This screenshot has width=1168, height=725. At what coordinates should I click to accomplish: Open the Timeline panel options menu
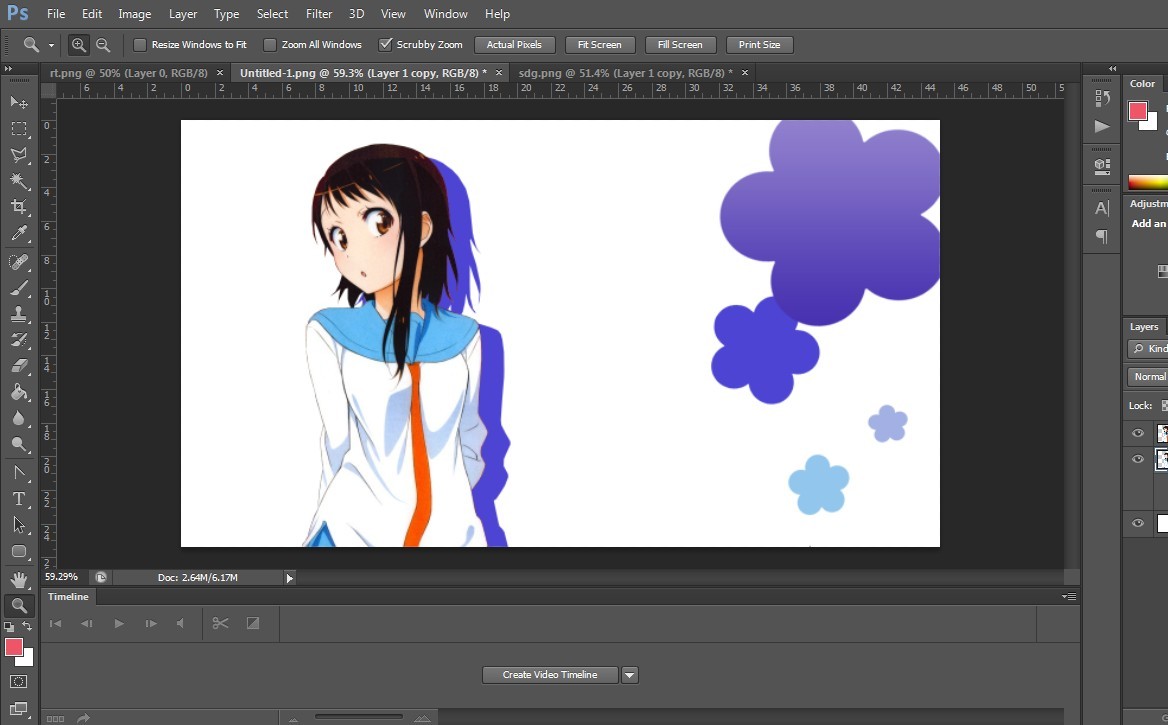[x=1069, y=597]
